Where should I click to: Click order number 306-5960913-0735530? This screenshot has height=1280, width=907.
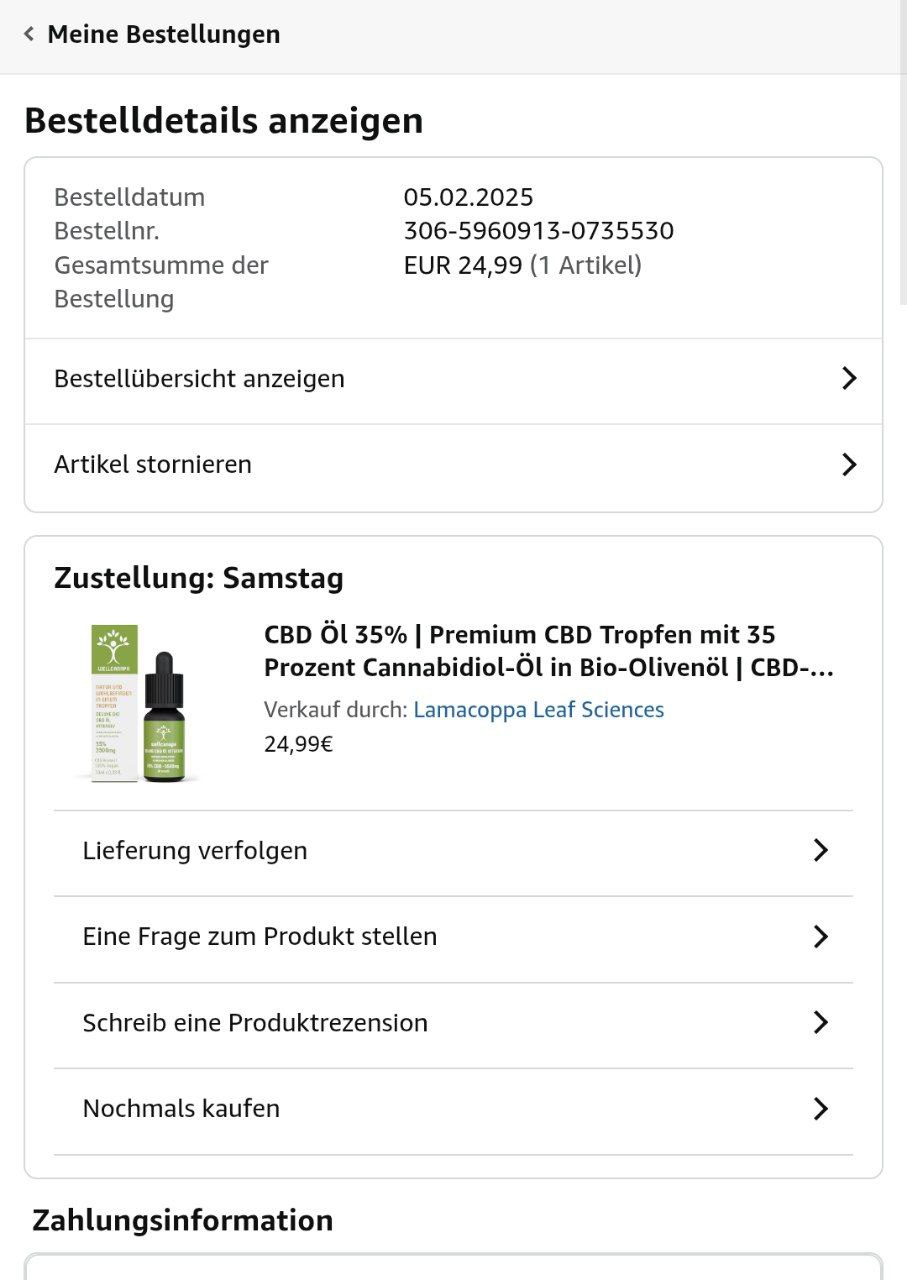(538, 231)
